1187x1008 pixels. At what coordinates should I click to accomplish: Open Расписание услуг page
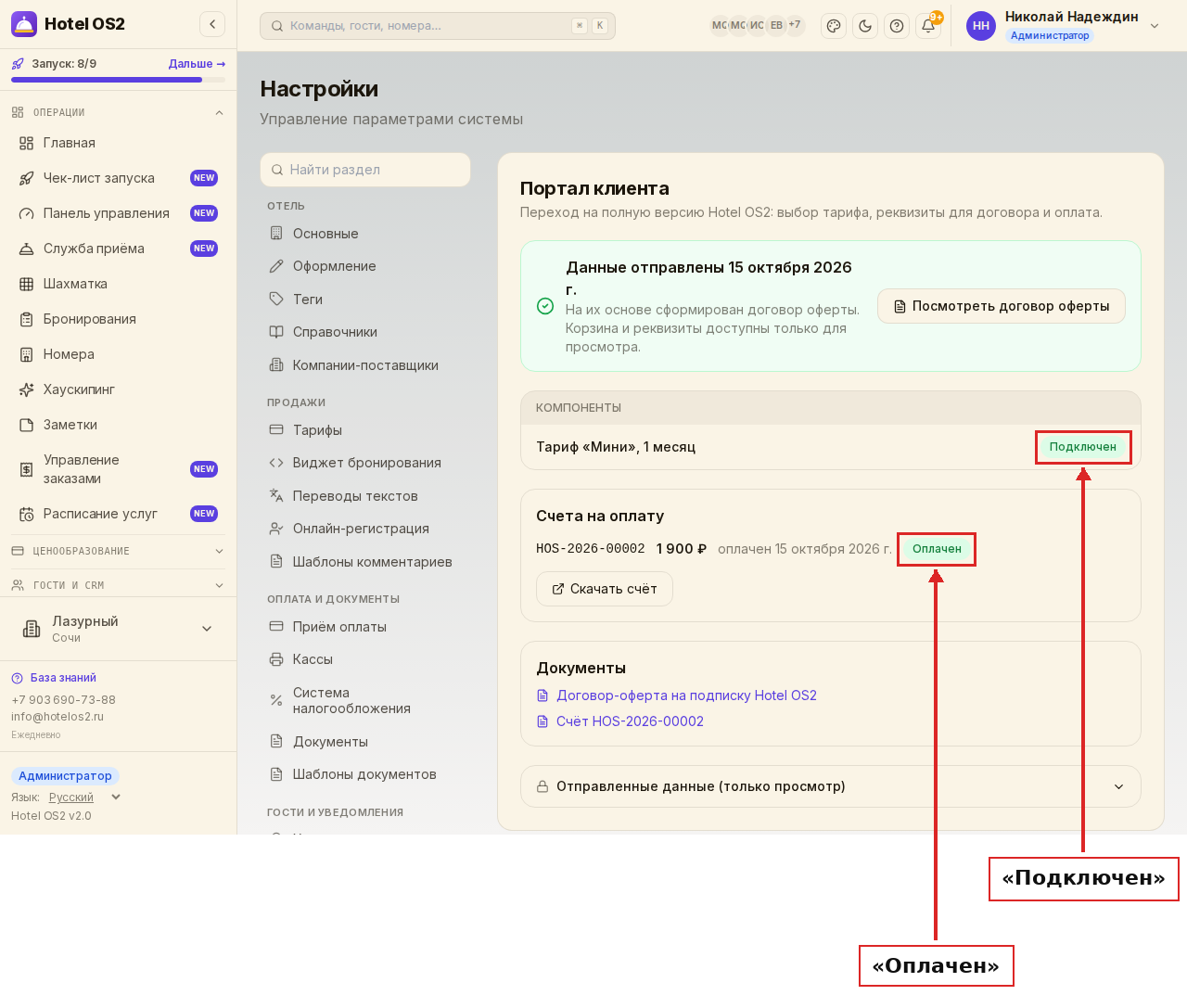(x=119, y=514)
